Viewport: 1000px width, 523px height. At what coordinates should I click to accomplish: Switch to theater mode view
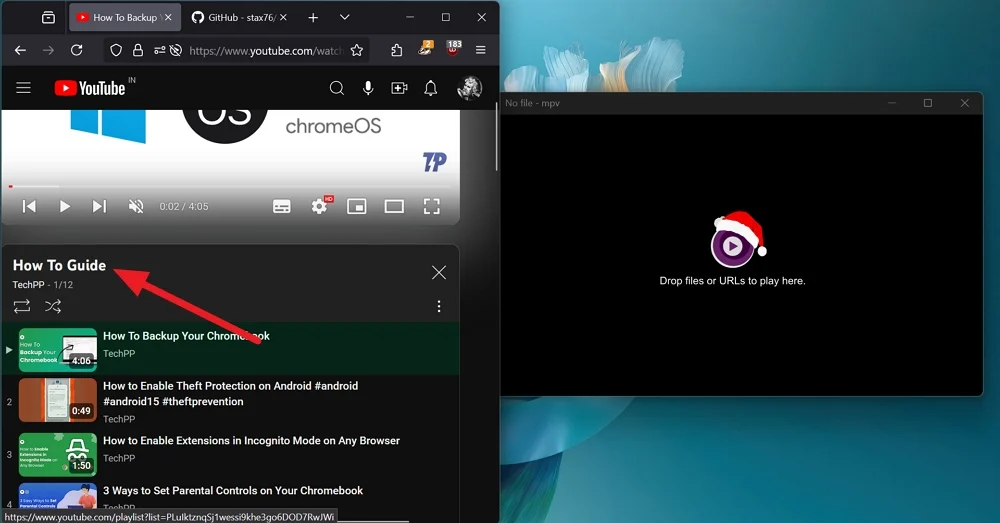coord(394,206)
